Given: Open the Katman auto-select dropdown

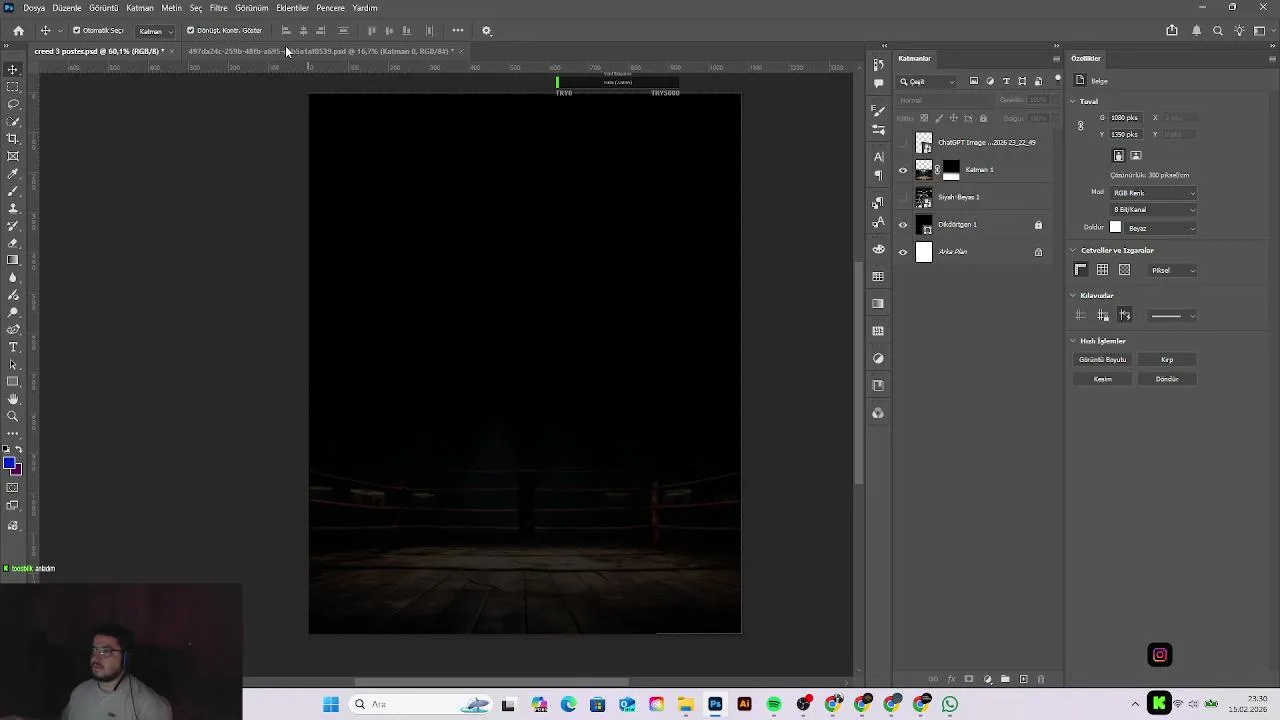Looking at the screenshot, I should coord(155,31).
